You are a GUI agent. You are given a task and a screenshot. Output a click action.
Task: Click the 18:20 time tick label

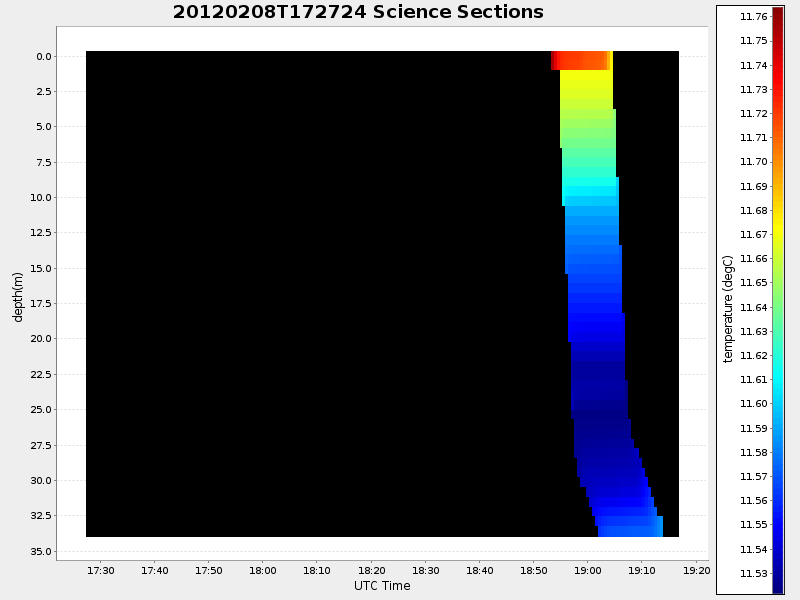point(371,570)
